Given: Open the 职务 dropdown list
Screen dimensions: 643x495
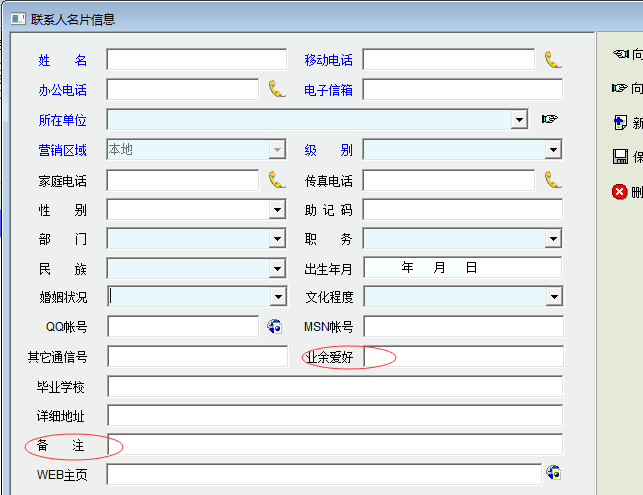Looking at the screenshot, I should (553, 239).
